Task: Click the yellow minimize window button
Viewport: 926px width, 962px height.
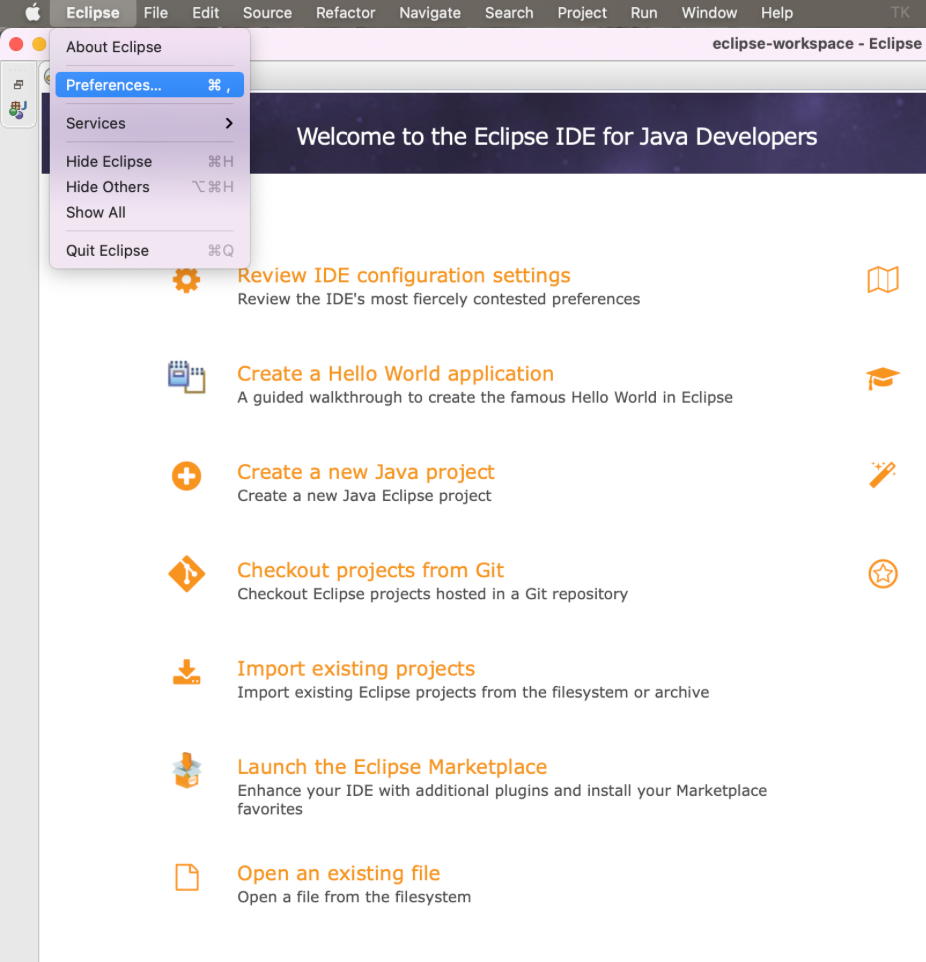Action: tap(39, 44)
